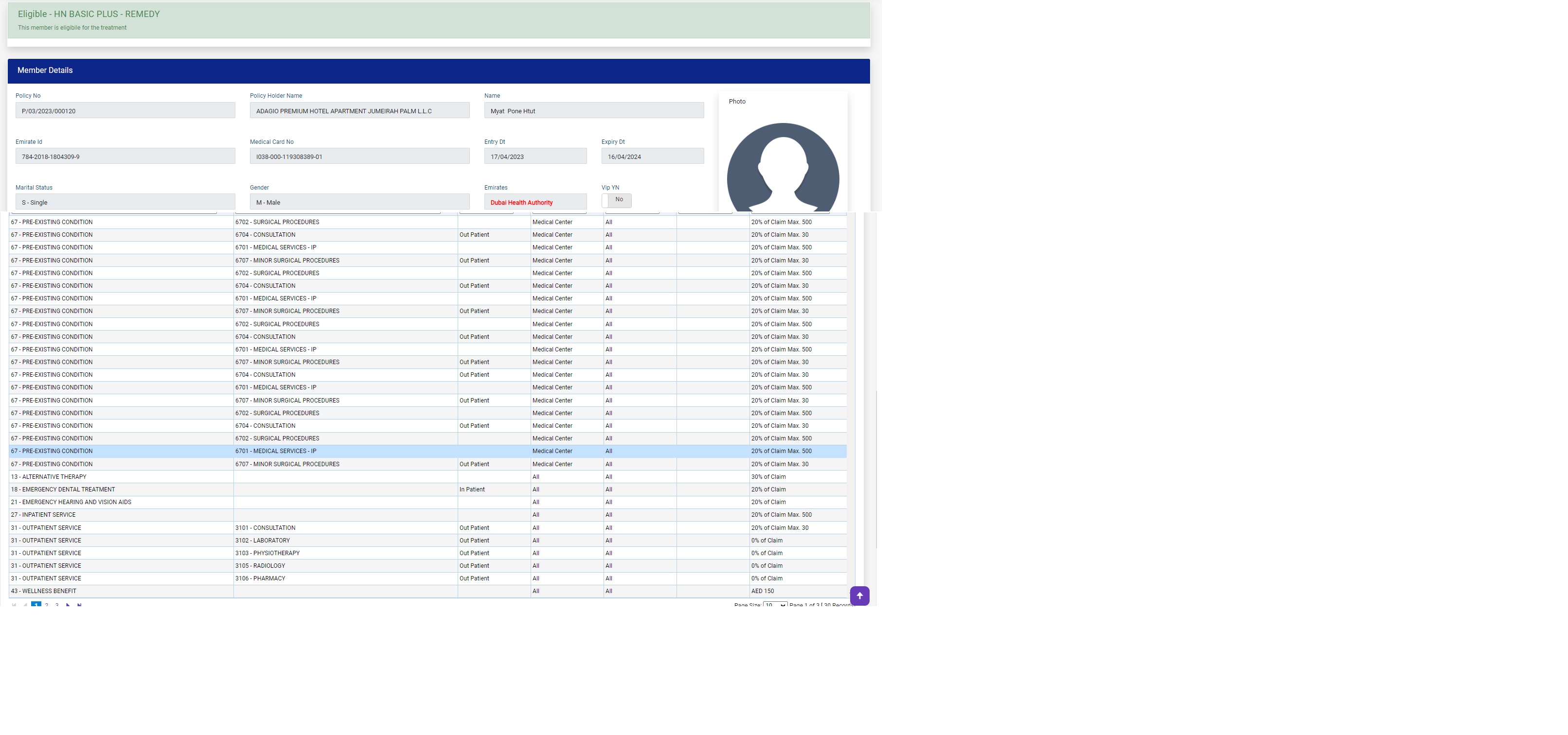Go to page 2 in the pager
The width and height of the screenshot is (1568, 735).
(47, 605)
